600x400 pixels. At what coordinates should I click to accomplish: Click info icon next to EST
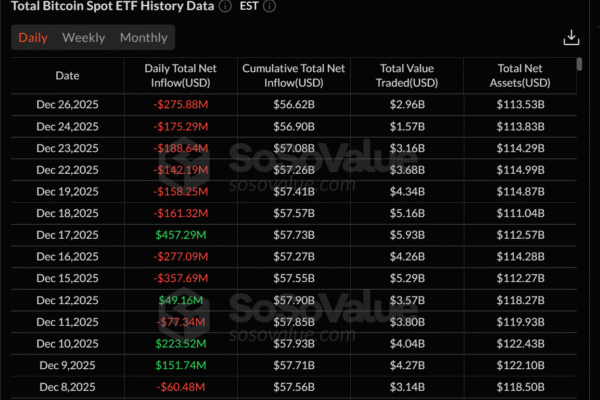click(271, 6)
